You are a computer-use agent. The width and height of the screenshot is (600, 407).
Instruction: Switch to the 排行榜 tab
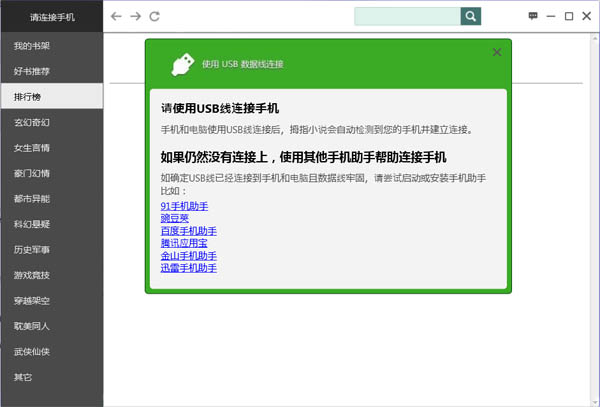tap(28, 97)
